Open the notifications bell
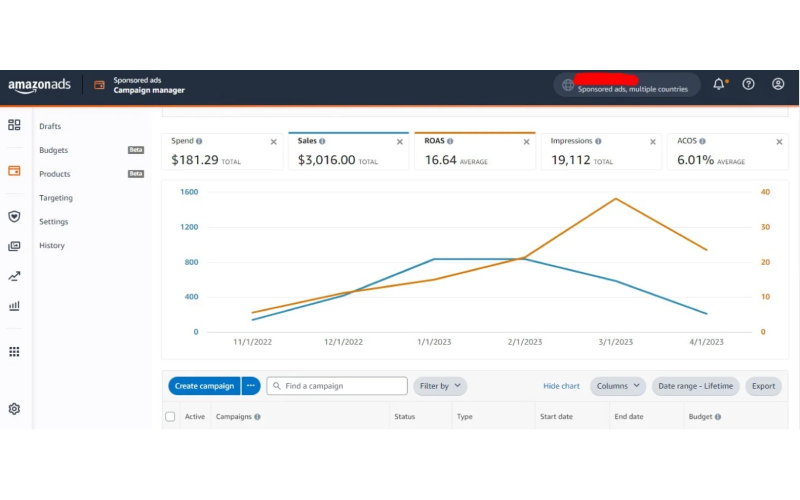 click(x=718, y=85)
